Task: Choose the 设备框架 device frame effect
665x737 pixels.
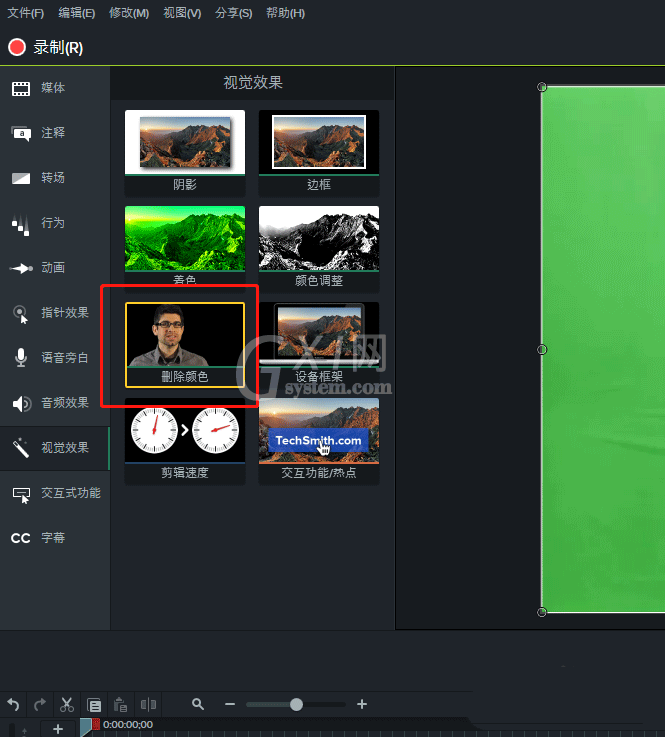Action: 319,345
